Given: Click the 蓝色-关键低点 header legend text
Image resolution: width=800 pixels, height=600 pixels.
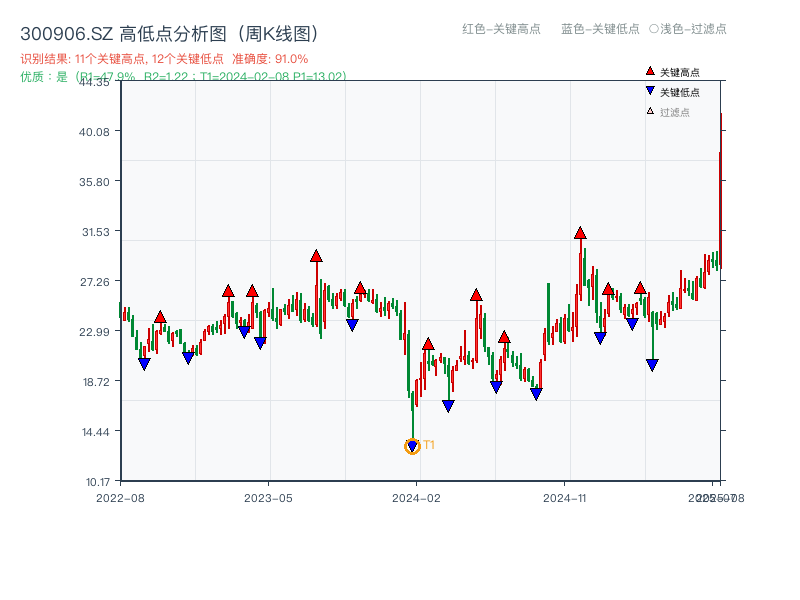Looking at the screenshot, I should pos(600,29).
